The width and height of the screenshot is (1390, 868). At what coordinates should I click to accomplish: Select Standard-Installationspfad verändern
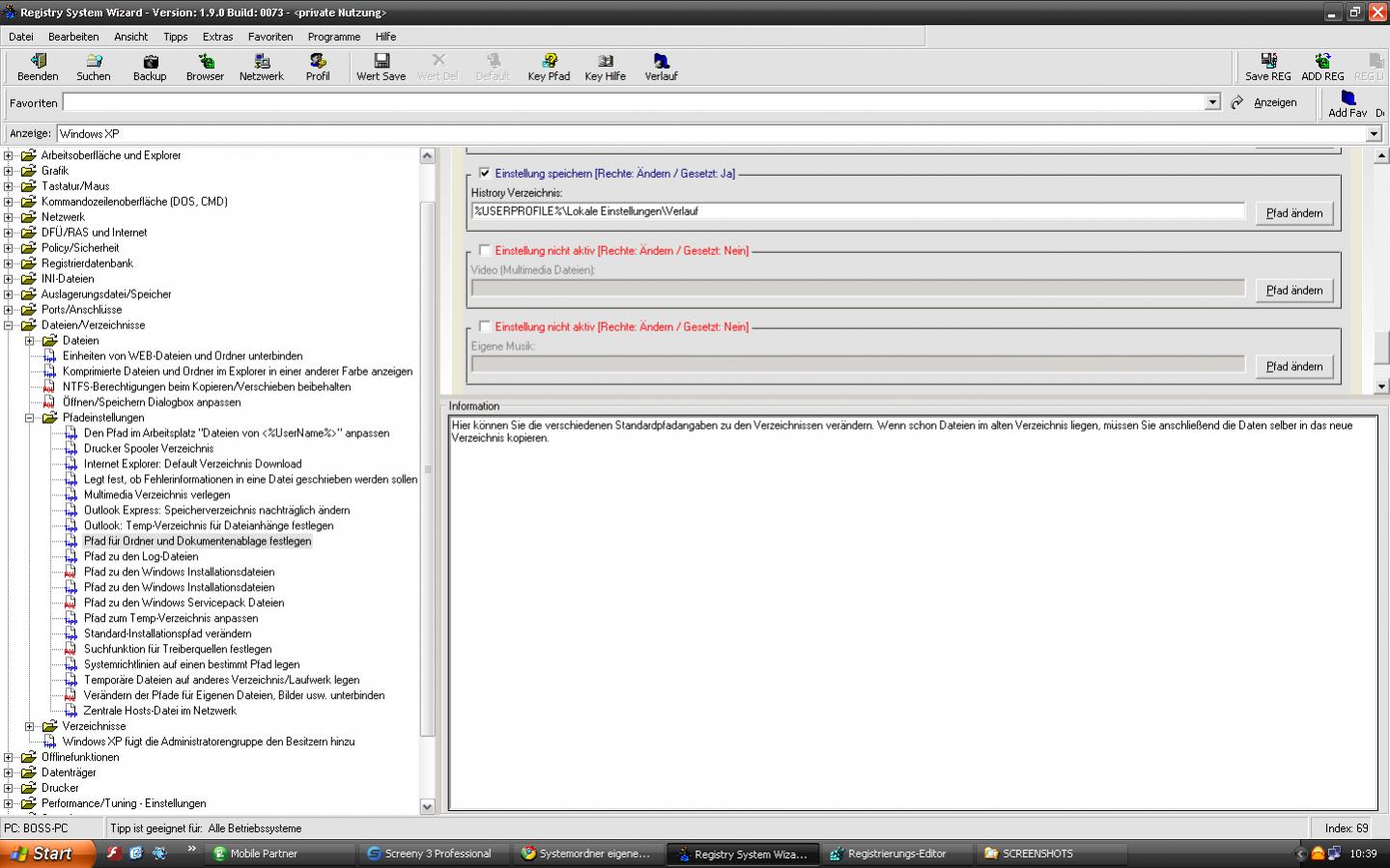[x=167, y=634]
